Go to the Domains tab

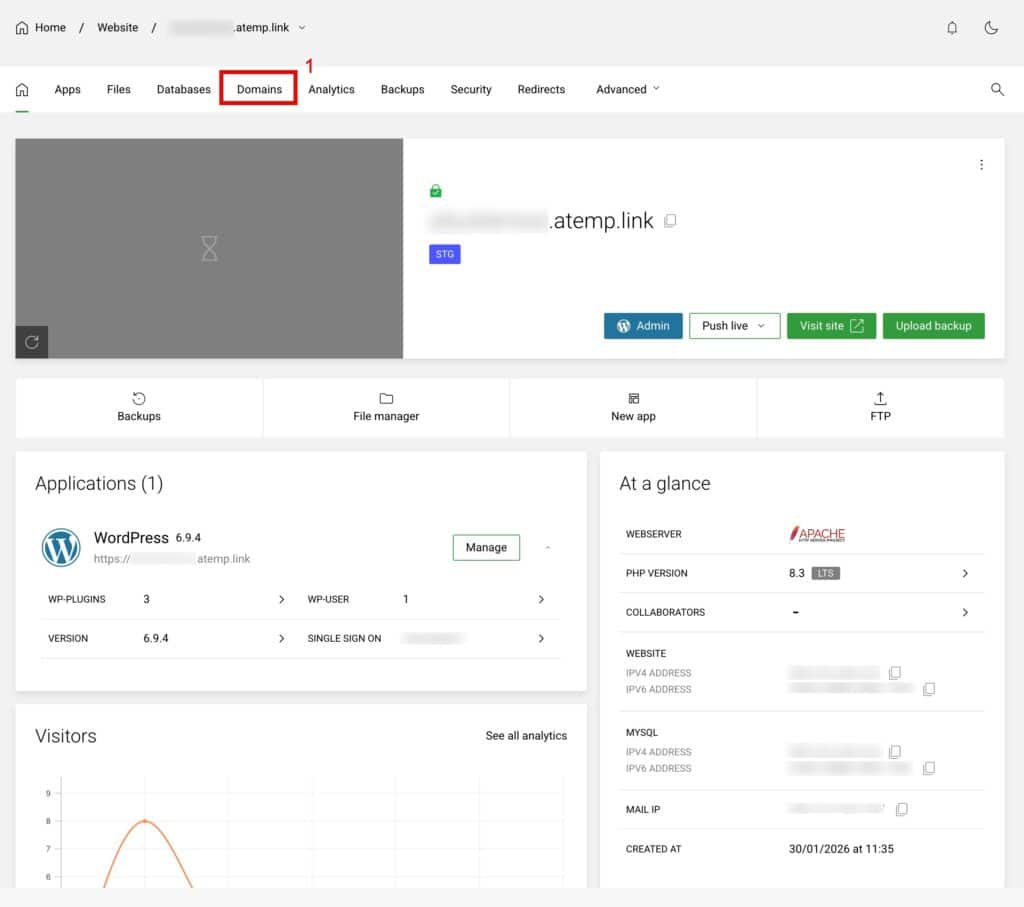tap(259, 89)
